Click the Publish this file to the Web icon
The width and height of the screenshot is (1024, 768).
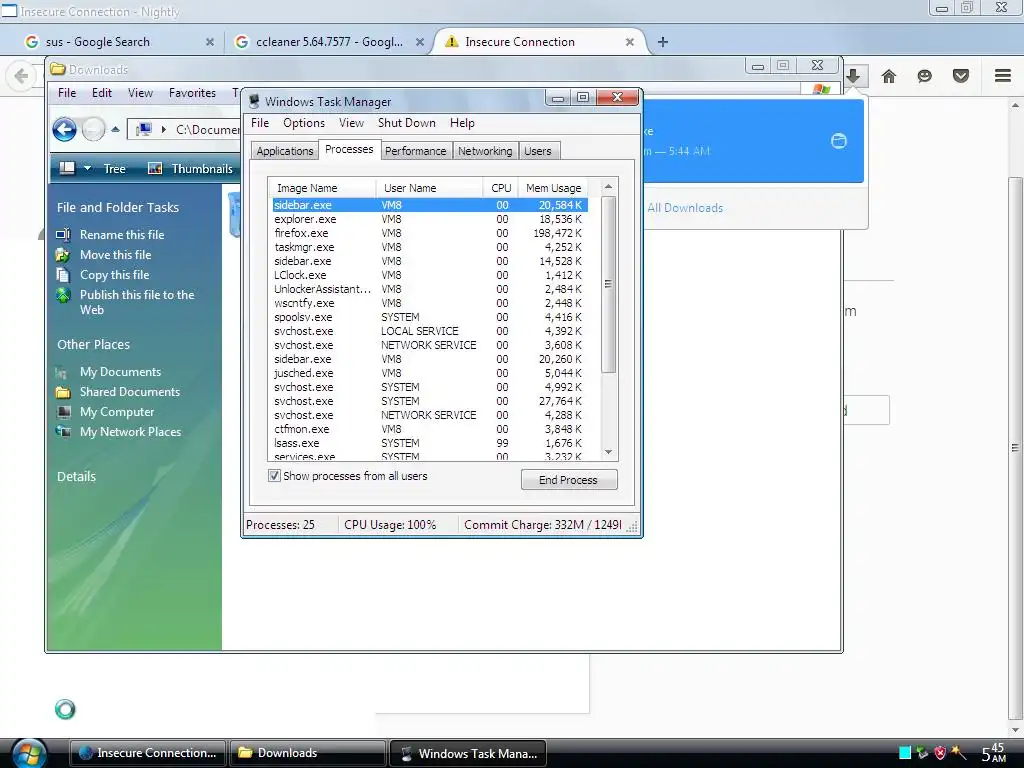[x=63, y=295]
